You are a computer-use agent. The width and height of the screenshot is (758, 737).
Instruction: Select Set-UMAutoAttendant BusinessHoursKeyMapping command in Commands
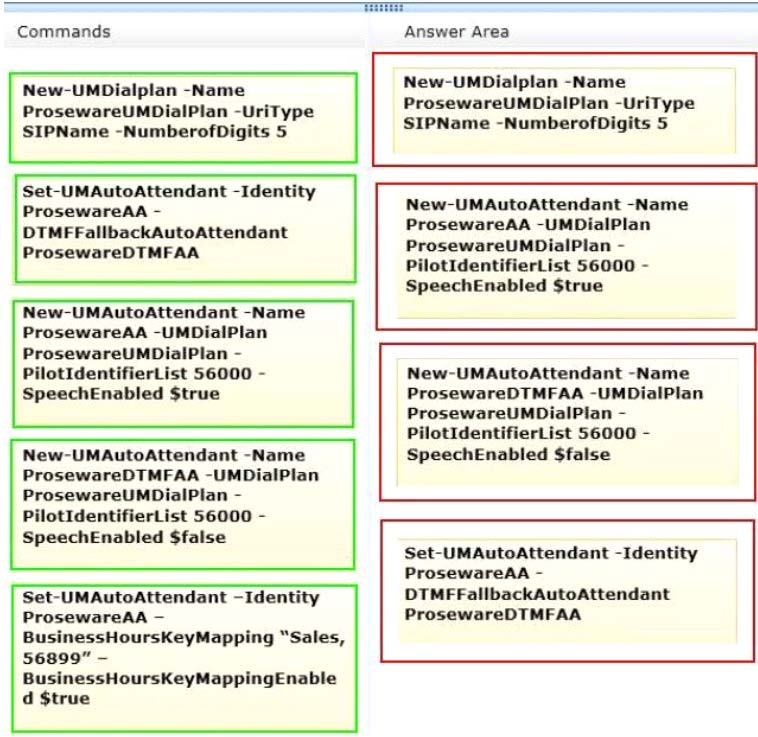click(x=185, y=658)
